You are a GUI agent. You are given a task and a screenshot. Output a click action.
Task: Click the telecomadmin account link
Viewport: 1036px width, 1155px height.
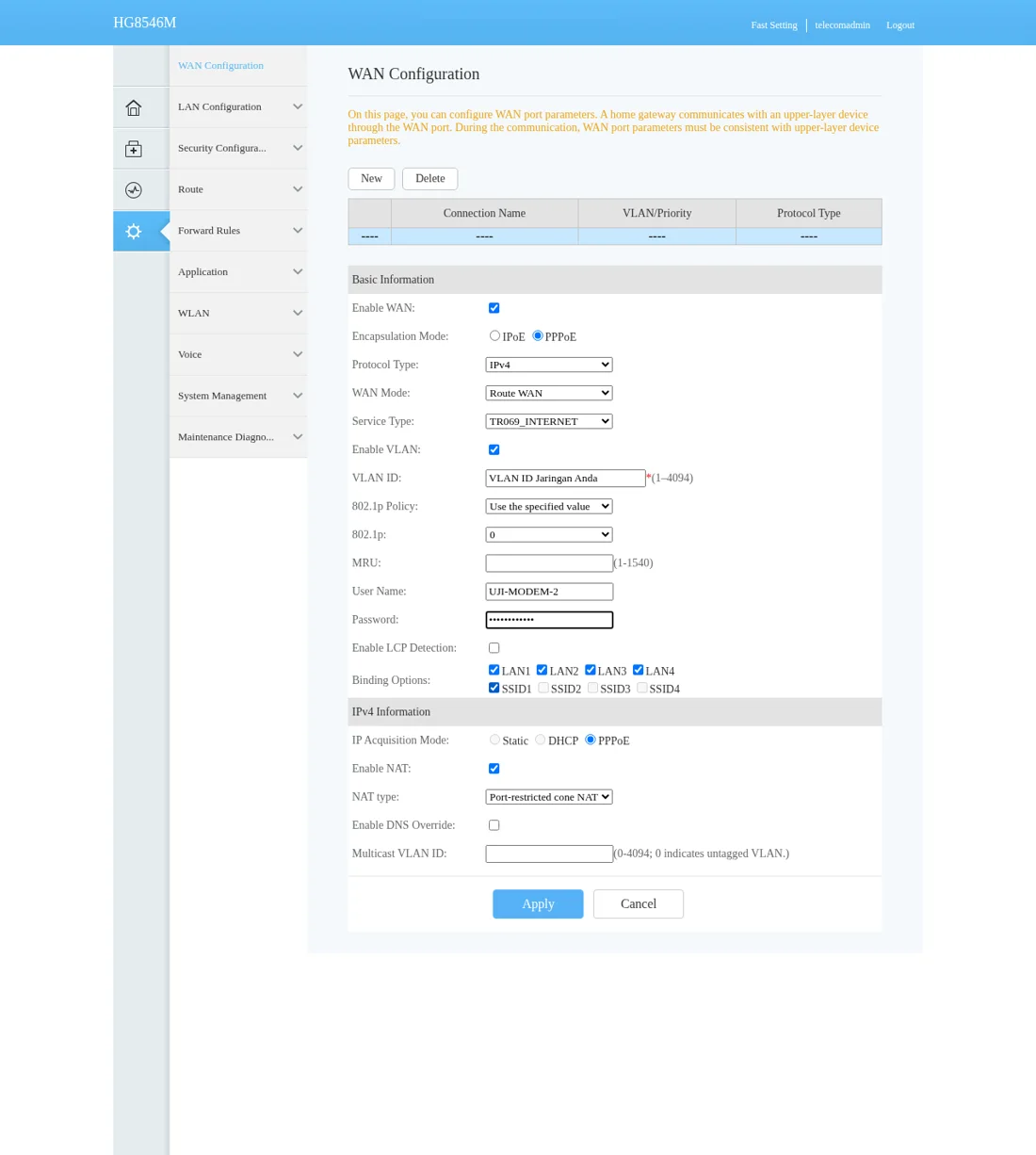tap(842, 25)
